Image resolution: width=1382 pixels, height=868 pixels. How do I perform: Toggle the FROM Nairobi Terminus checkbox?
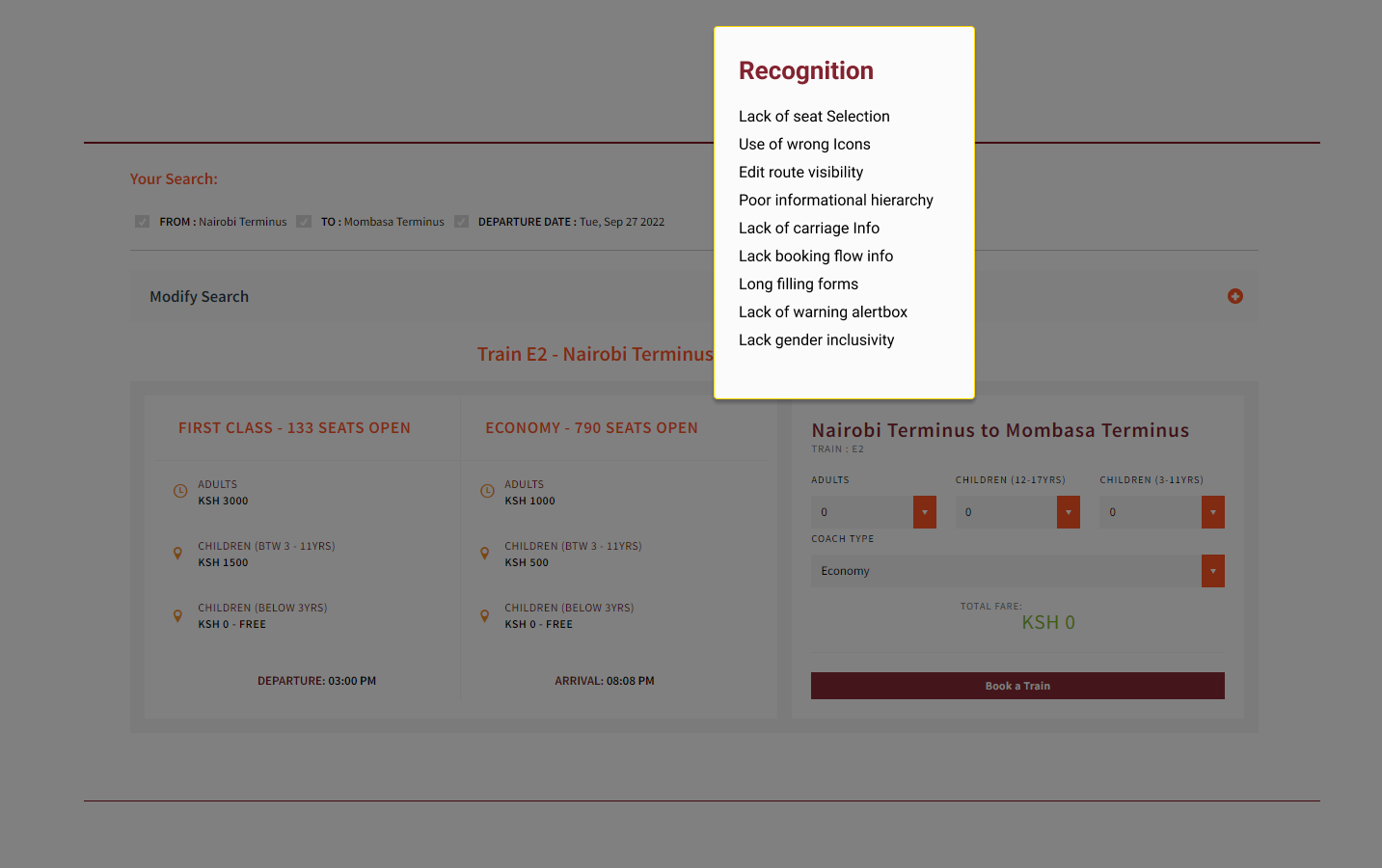[143, 222]
